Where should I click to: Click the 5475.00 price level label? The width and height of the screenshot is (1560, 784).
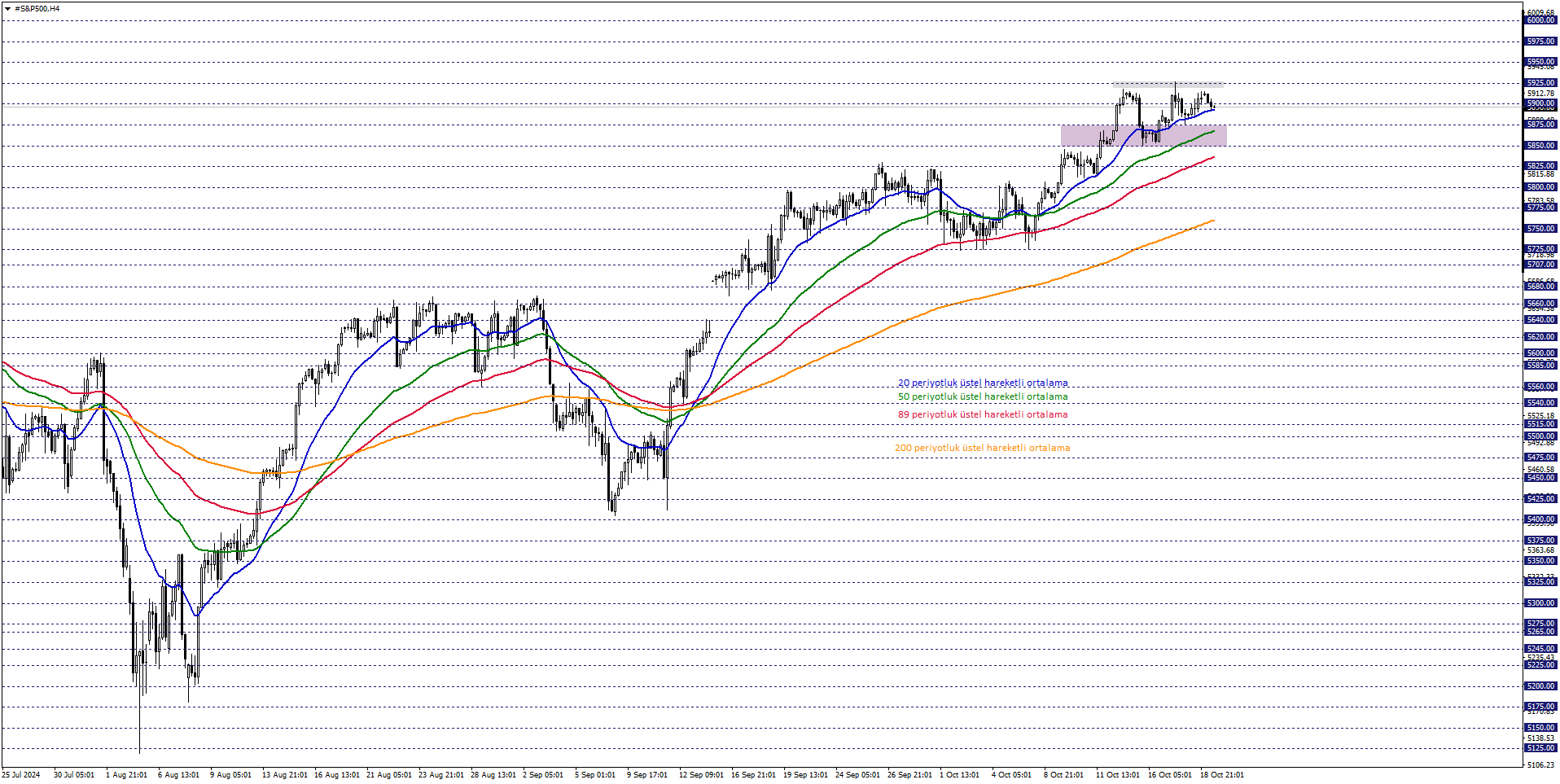1540,458
